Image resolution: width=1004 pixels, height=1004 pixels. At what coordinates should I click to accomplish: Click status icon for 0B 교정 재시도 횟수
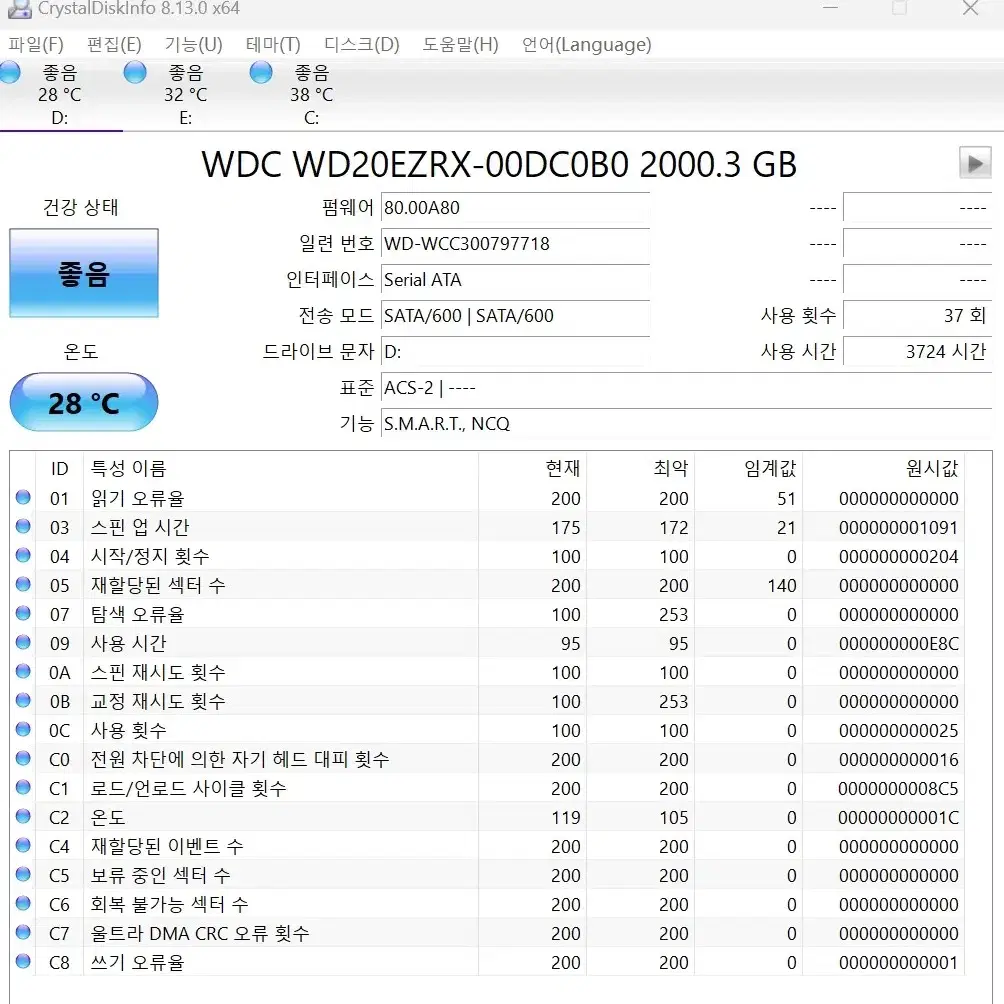pyautogui.click(x=23, y=700)
